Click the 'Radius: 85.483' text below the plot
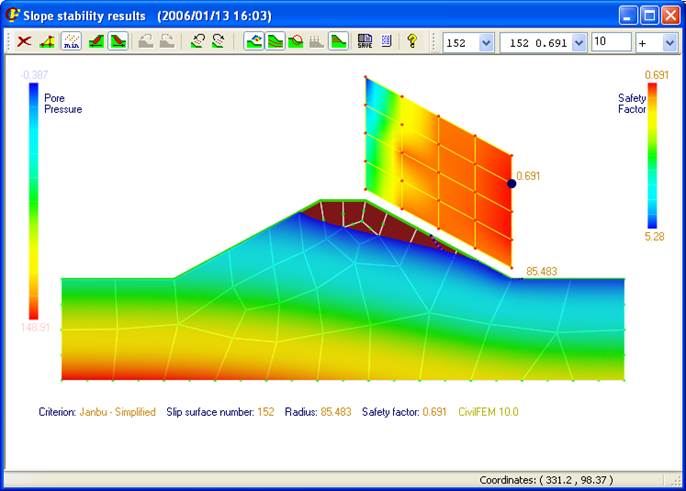 tap(318, 412)
